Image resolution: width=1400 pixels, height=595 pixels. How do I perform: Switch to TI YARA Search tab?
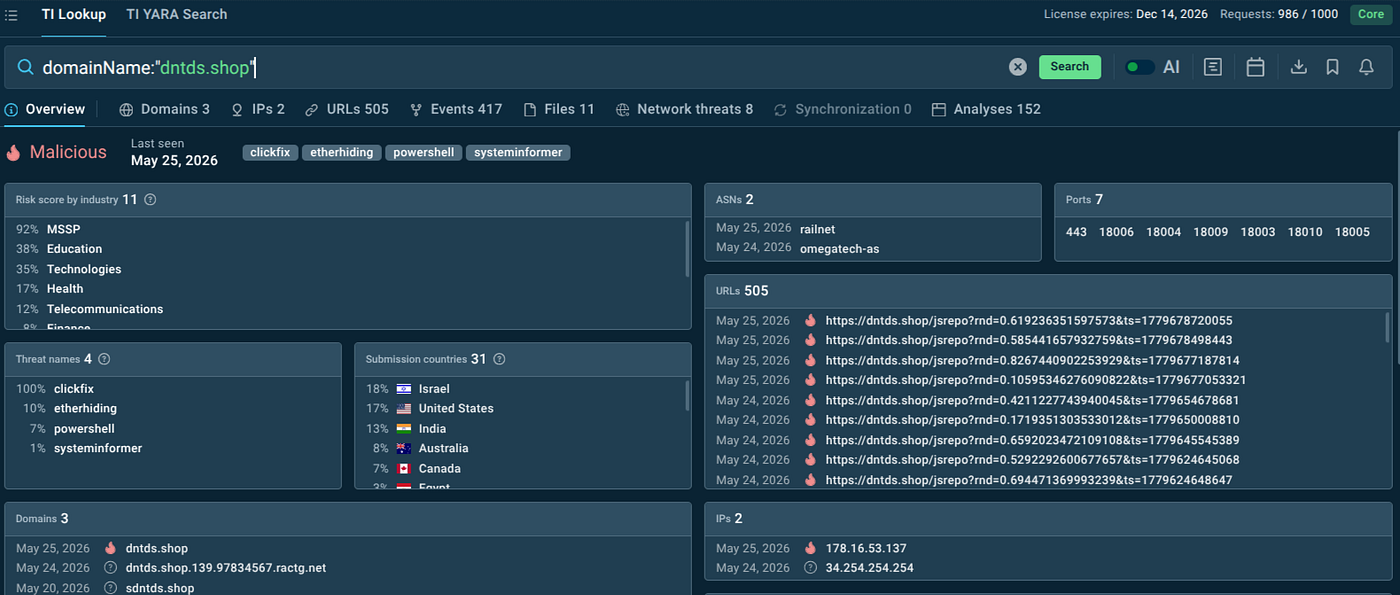click(176, 14)
